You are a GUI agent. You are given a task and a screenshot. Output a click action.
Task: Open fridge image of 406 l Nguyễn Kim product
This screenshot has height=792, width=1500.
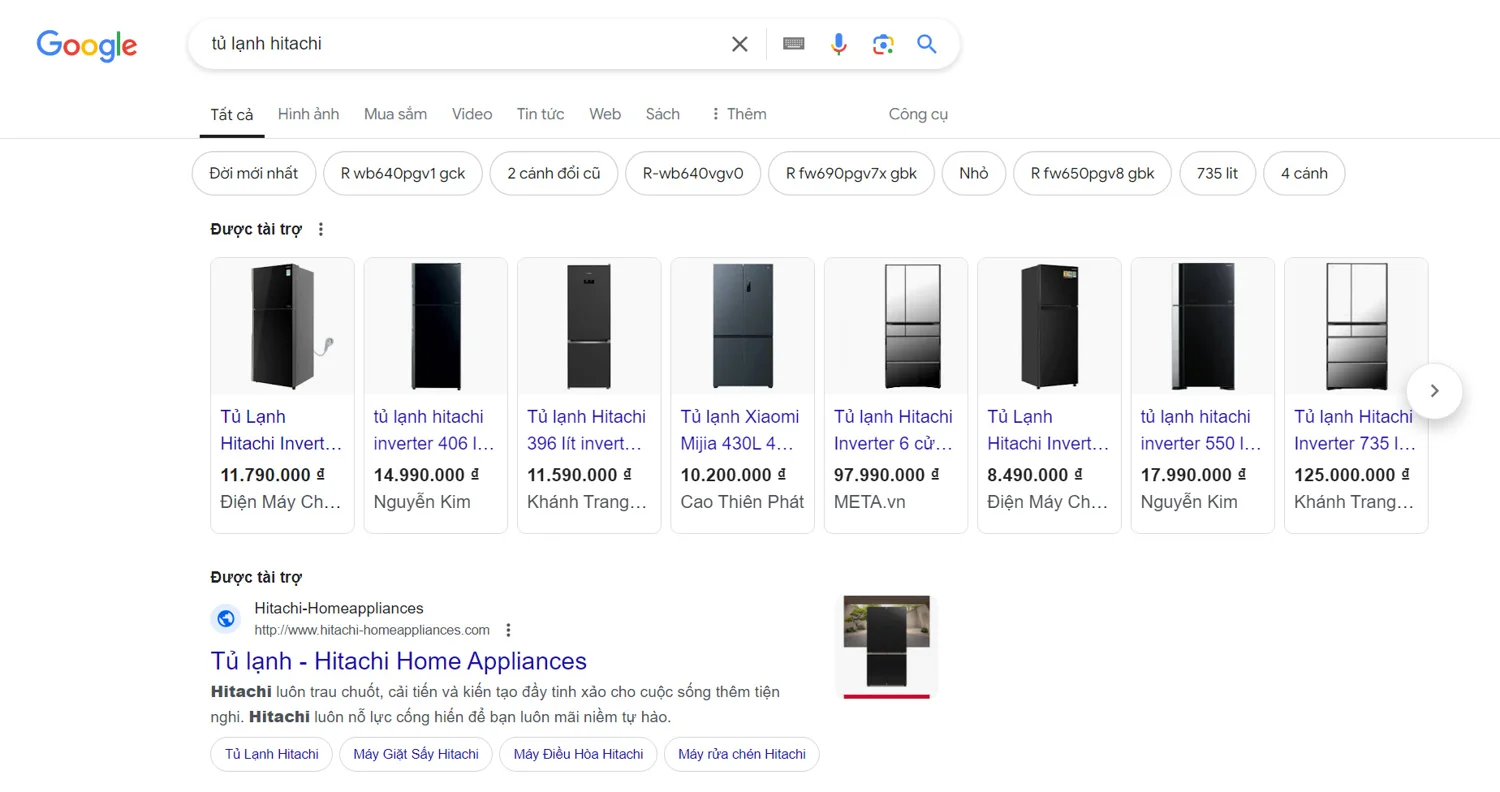coord(436,326)
